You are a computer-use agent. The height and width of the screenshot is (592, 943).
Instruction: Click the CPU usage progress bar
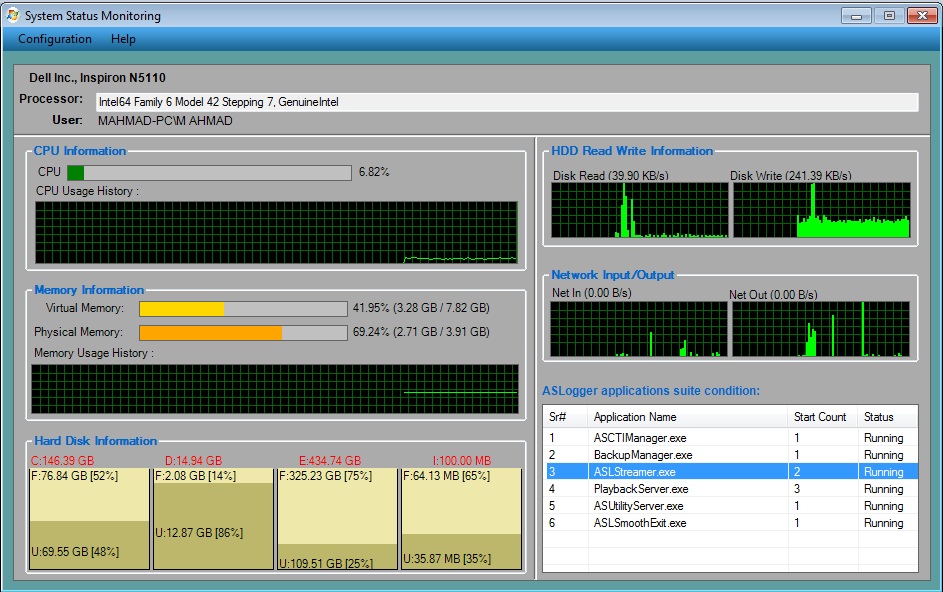[x=206, y=172]
